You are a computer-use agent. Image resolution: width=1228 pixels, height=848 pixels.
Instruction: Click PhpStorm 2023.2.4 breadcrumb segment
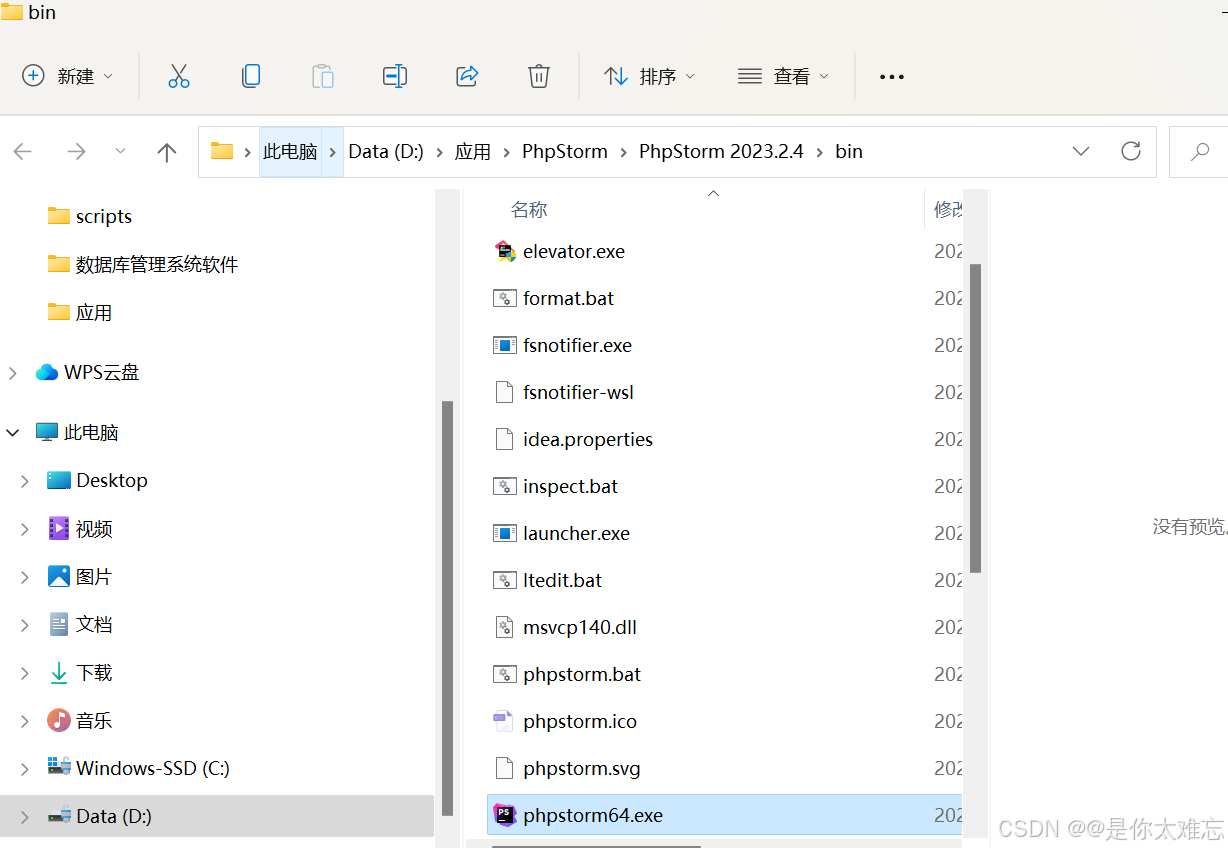721,152
